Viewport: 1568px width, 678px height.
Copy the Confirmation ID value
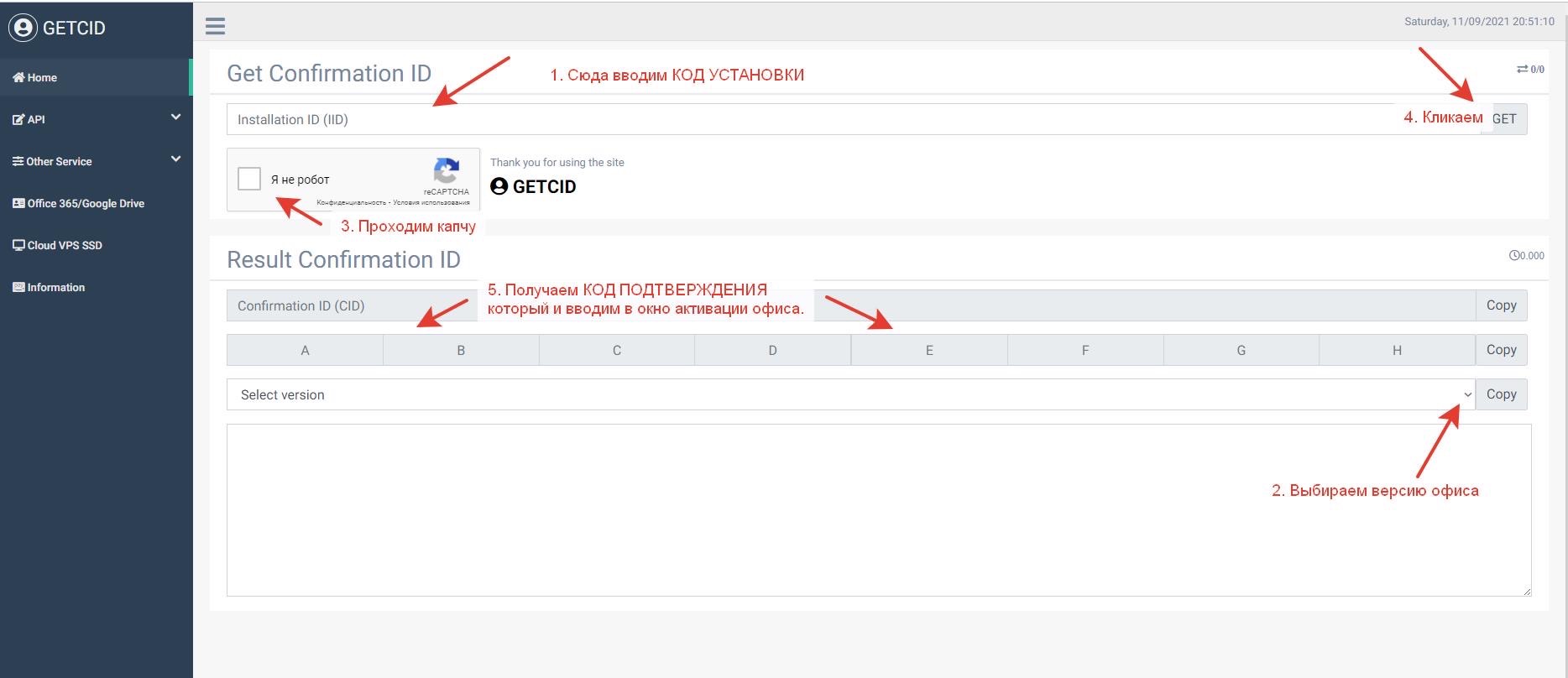(x=1501, y=305)
